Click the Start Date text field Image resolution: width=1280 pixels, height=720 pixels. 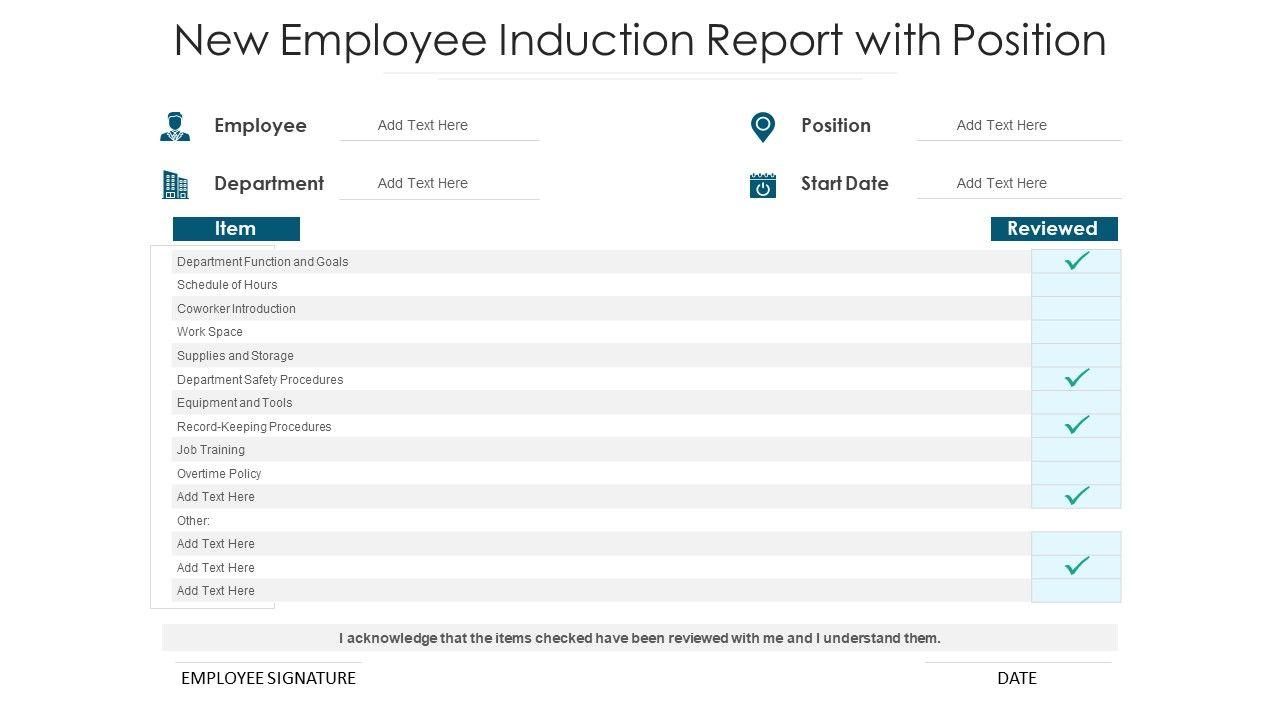point(1019,184)
